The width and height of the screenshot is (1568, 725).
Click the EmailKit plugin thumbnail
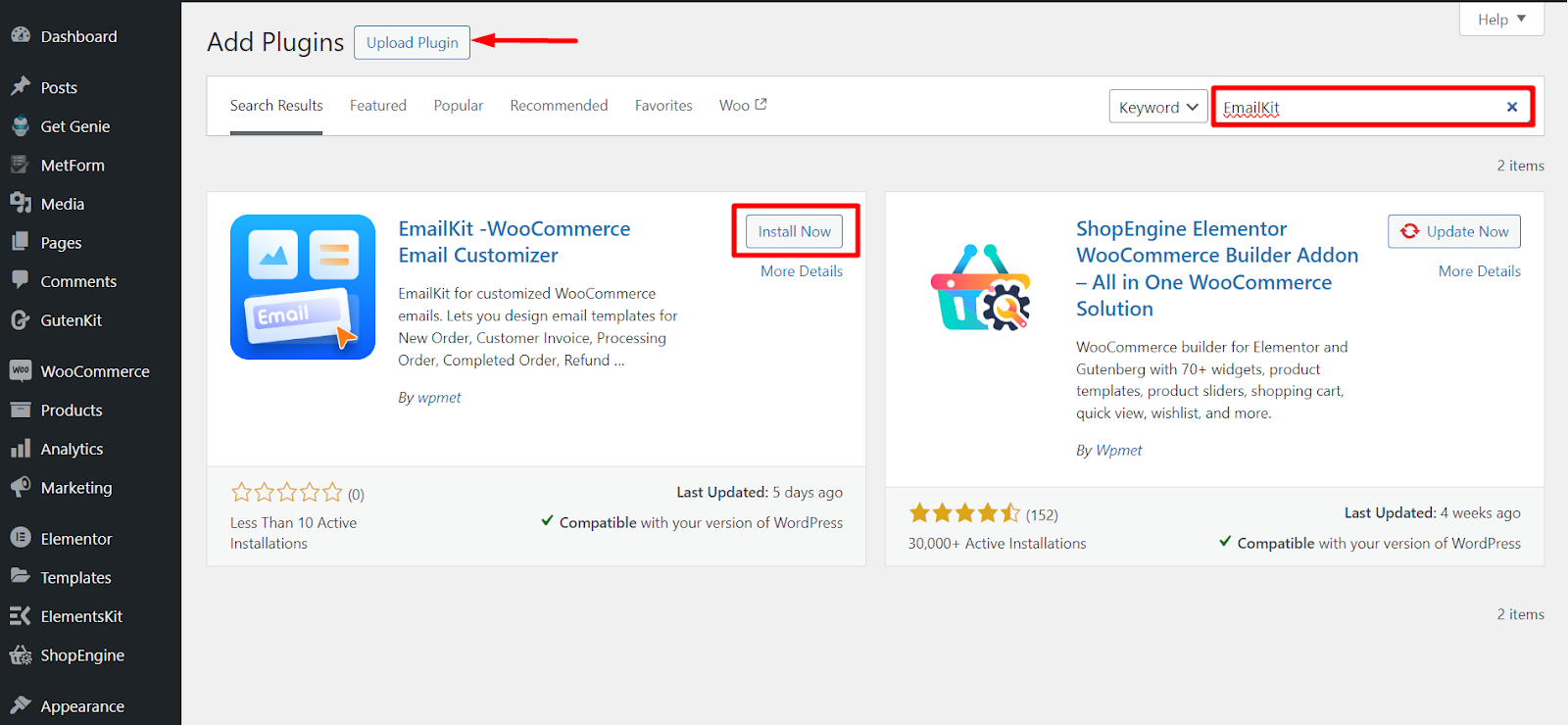click(x=303, y=287)
